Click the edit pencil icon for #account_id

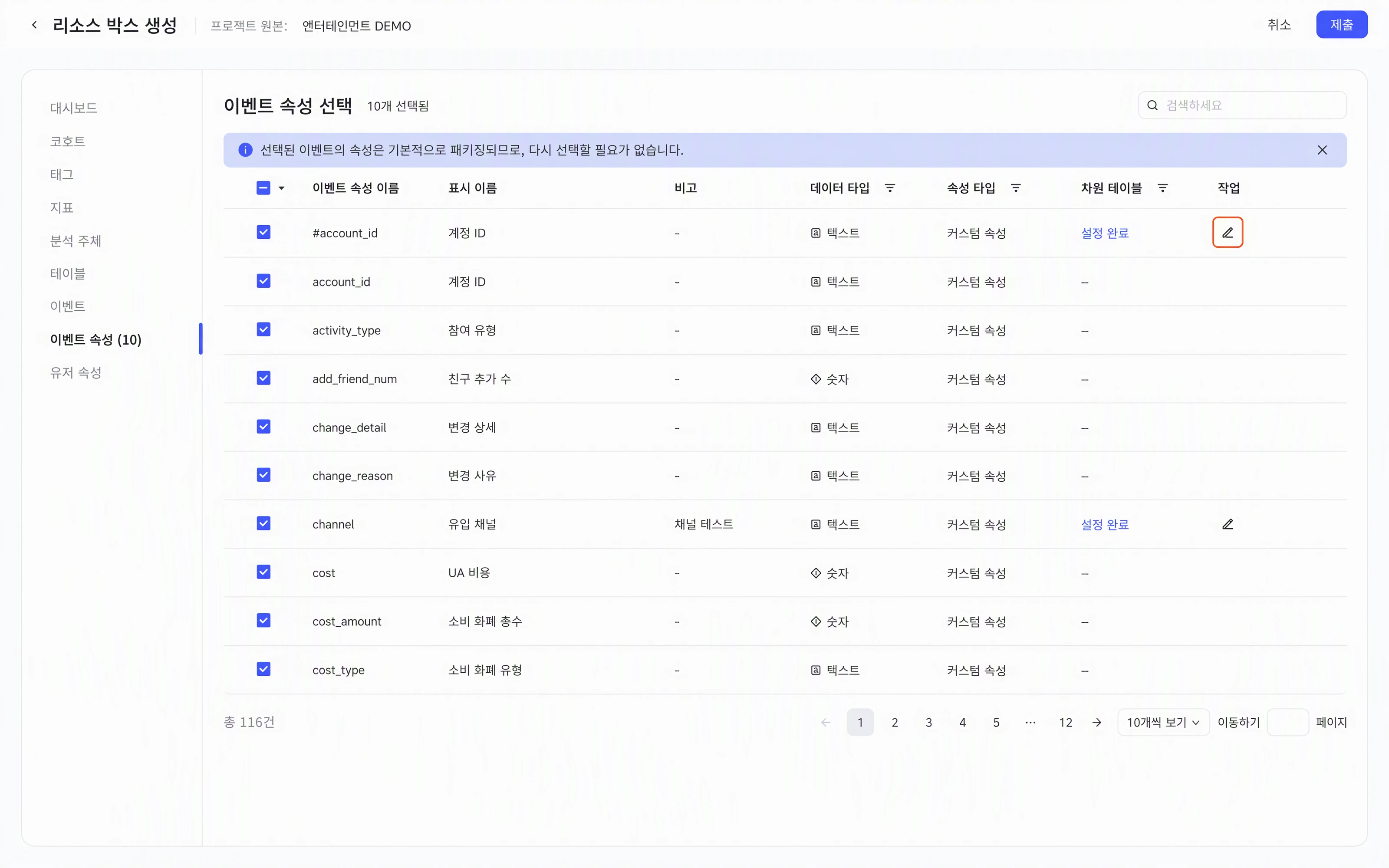point(1227,233)
